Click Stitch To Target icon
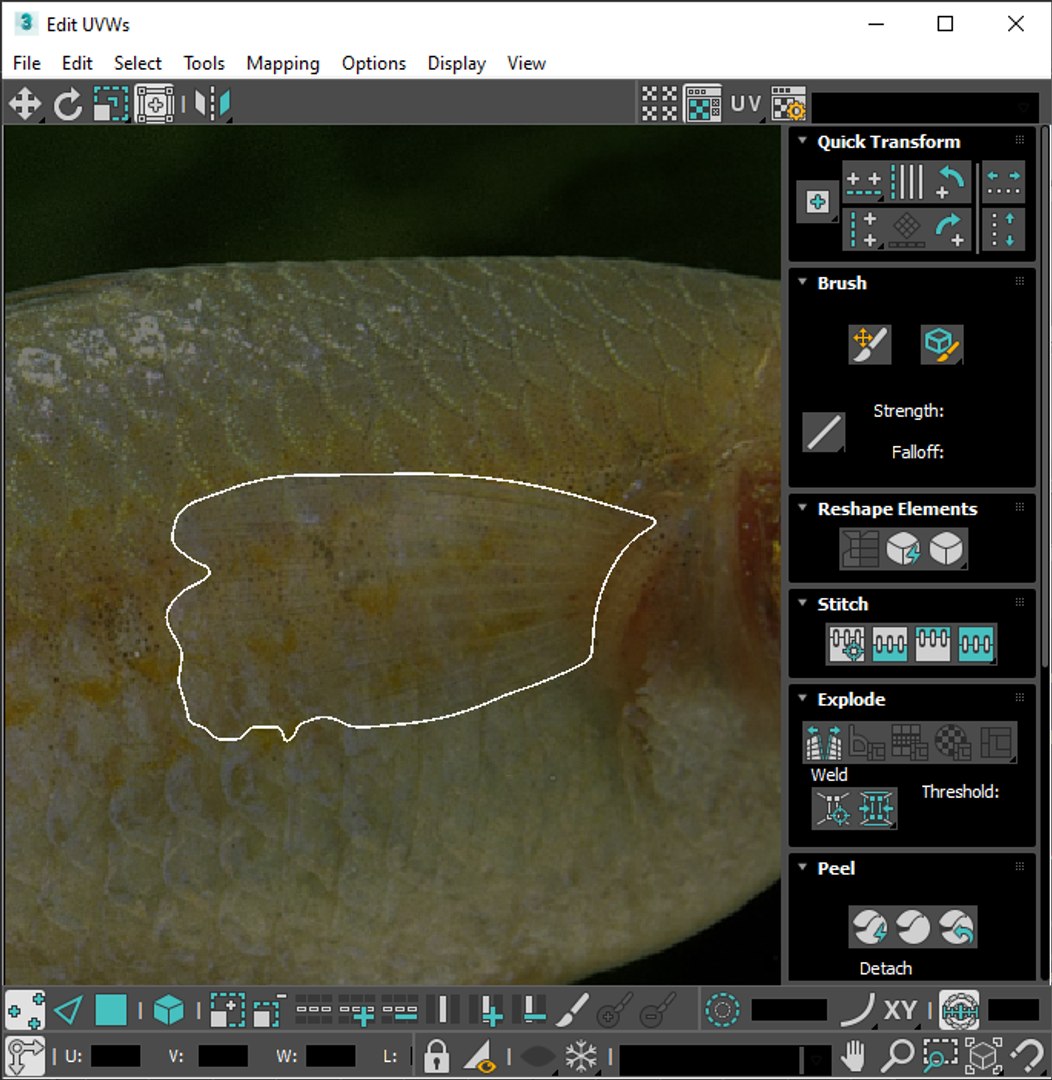This screenshot has width=1052, height=1080. [847, 644]
